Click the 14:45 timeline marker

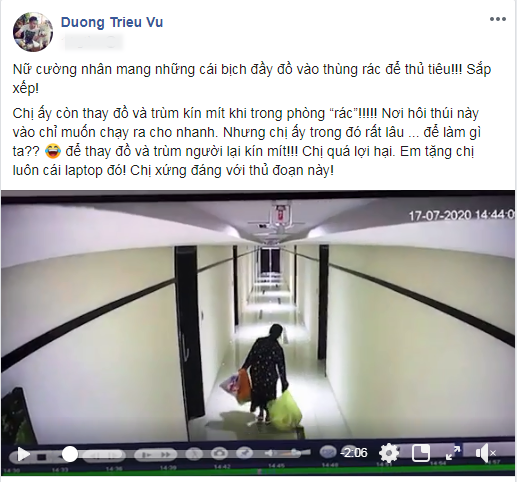coord(277,465)
